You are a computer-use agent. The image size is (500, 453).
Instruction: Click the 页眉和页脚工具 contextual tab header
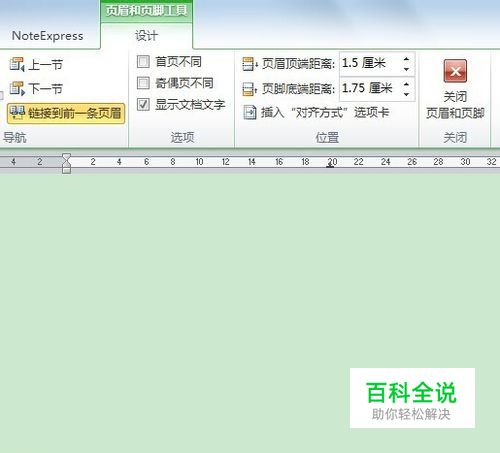point(146,11)
